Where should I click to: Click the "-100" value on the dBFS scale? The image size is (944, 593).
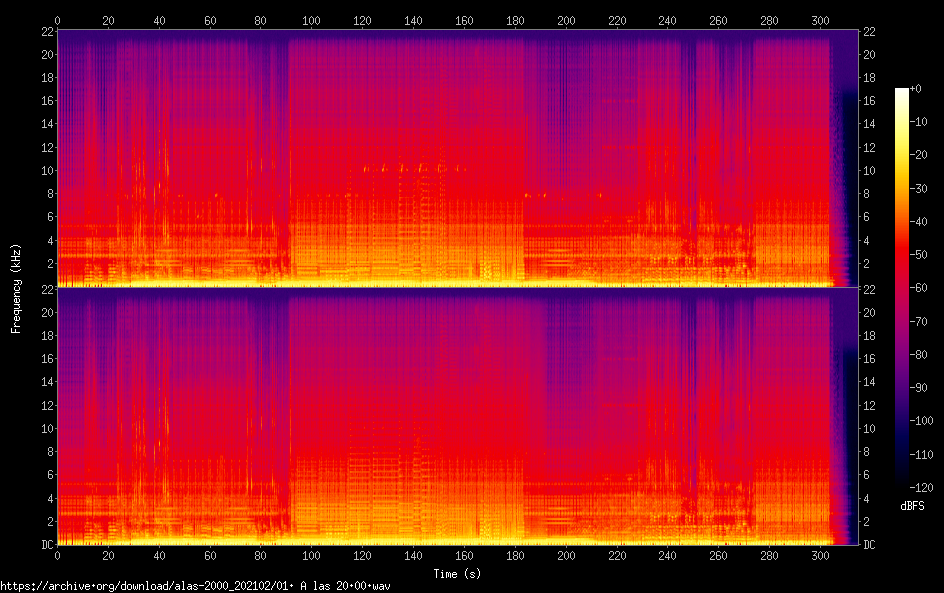921,421
